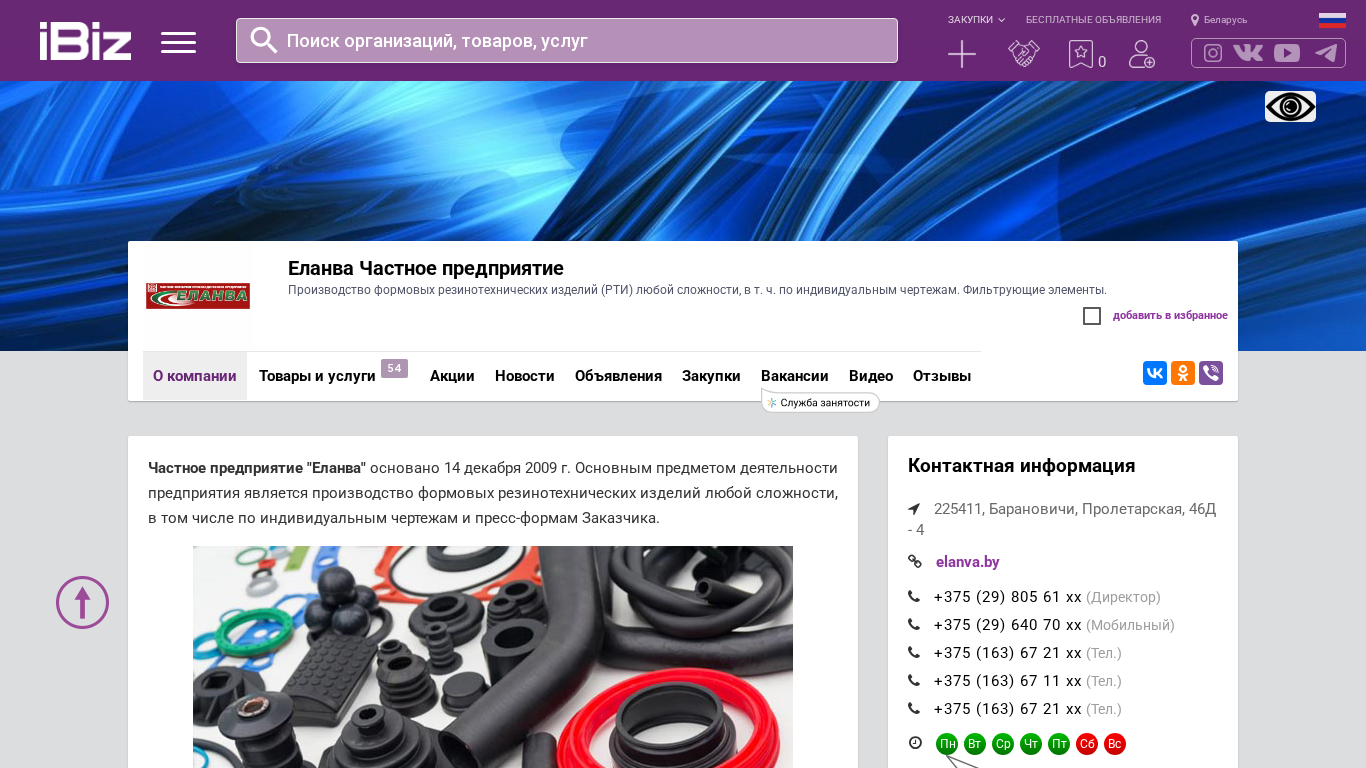Open the YouTube icon in header
Screen dimensions: 1366x768
[1287, 53]
